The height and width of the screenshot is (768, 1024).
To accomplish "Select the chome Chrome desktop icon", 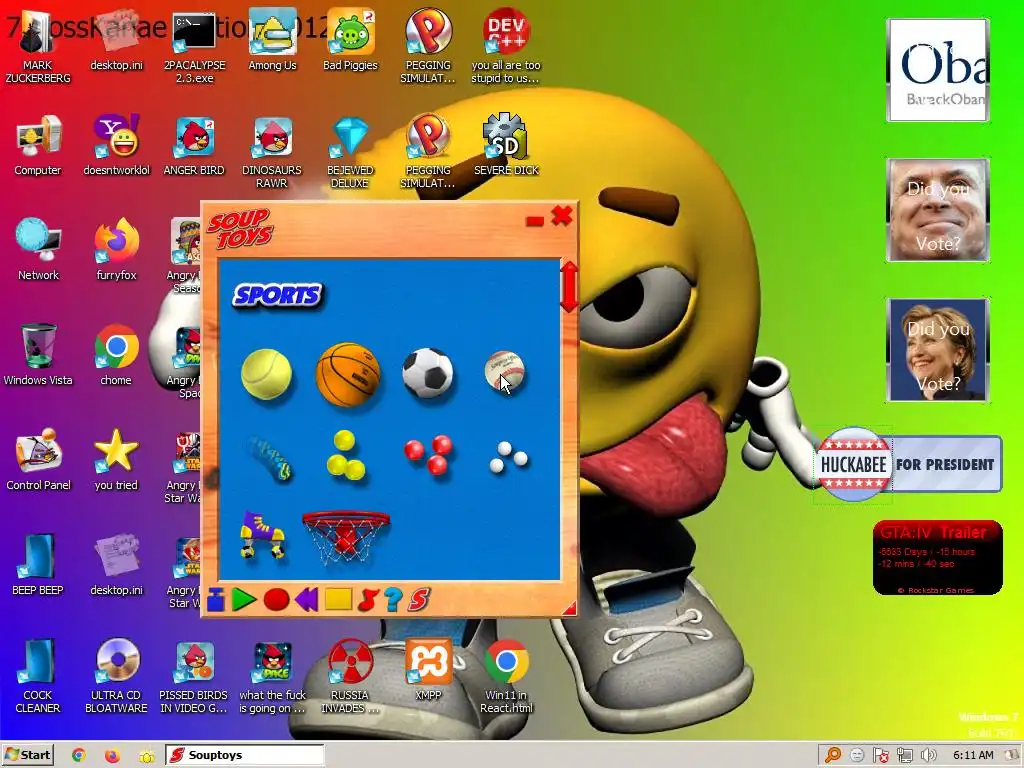I will pos(116,355).
